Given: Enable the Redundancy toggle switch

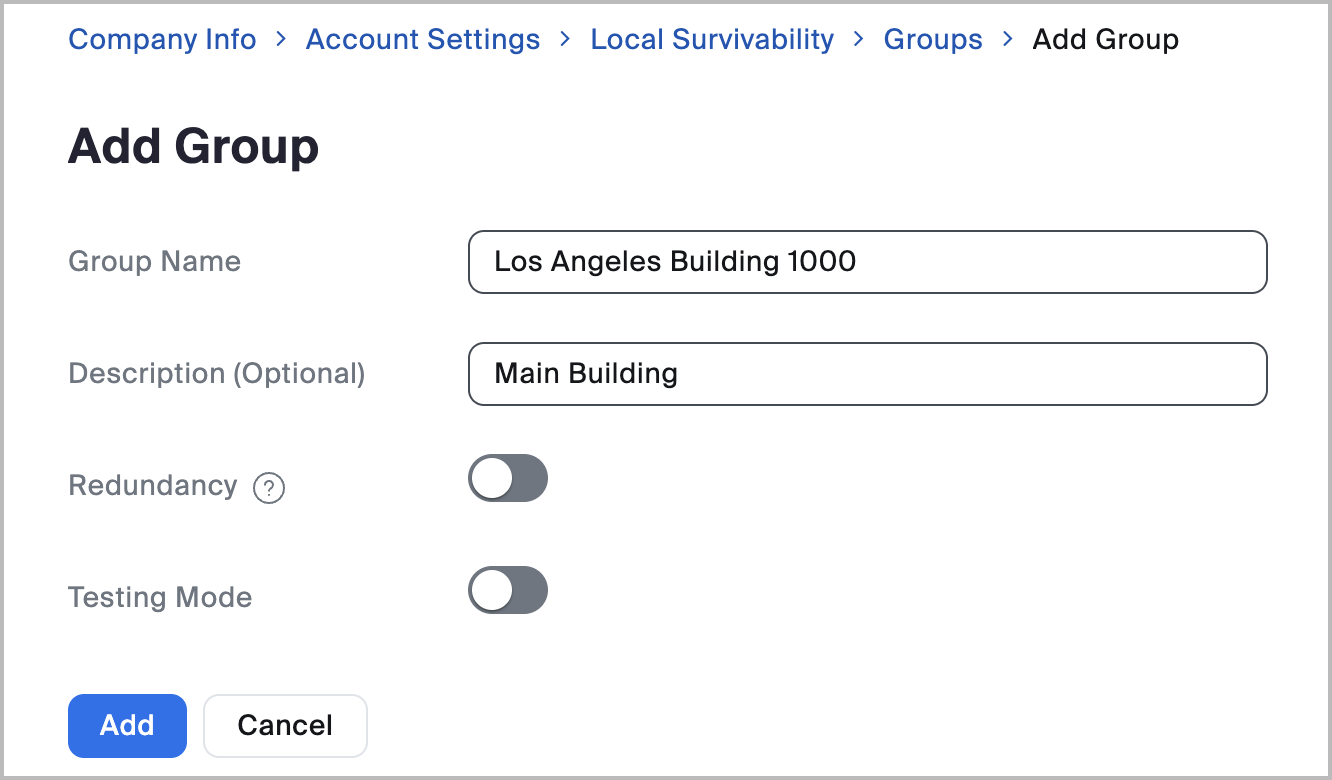Looking at the screenshot, I should [x=508, y=479].
